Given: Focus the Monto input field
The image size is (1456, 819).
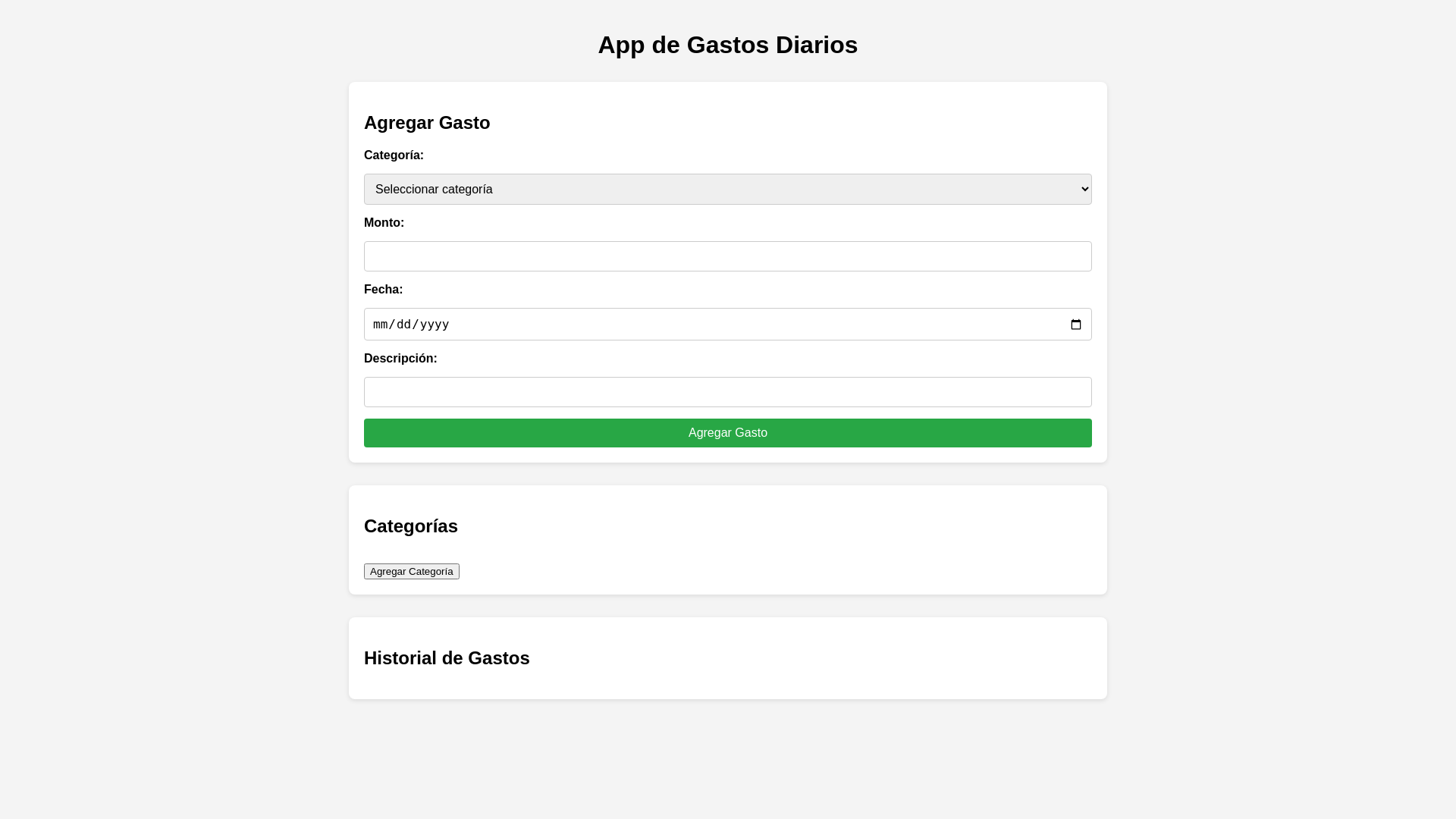Looking at the screenshot, I should 727,256.
